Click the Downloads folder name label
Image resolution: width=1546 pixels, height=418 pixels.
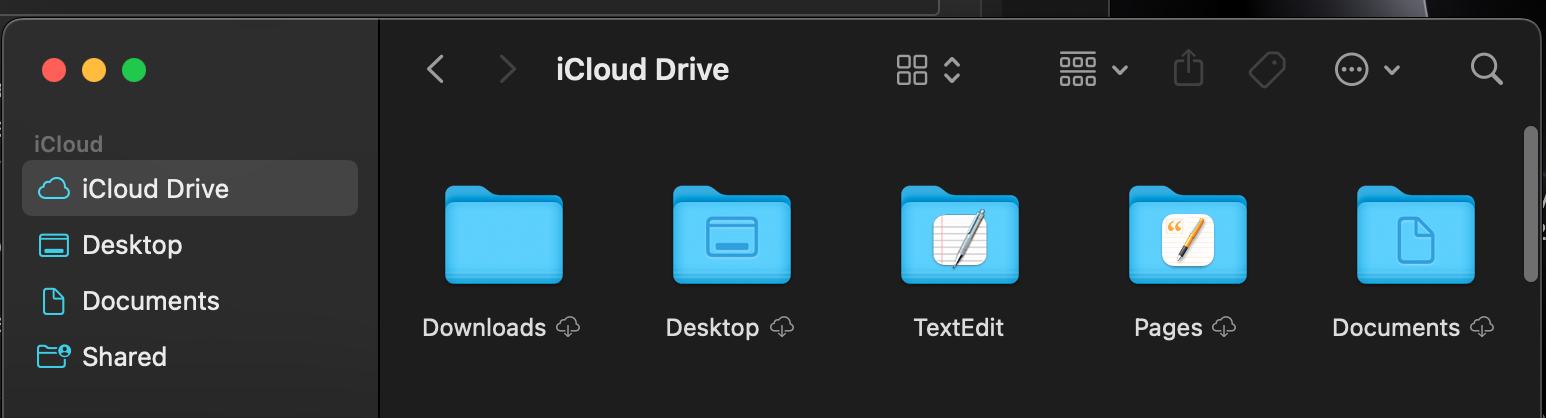(x=484, y=328)
